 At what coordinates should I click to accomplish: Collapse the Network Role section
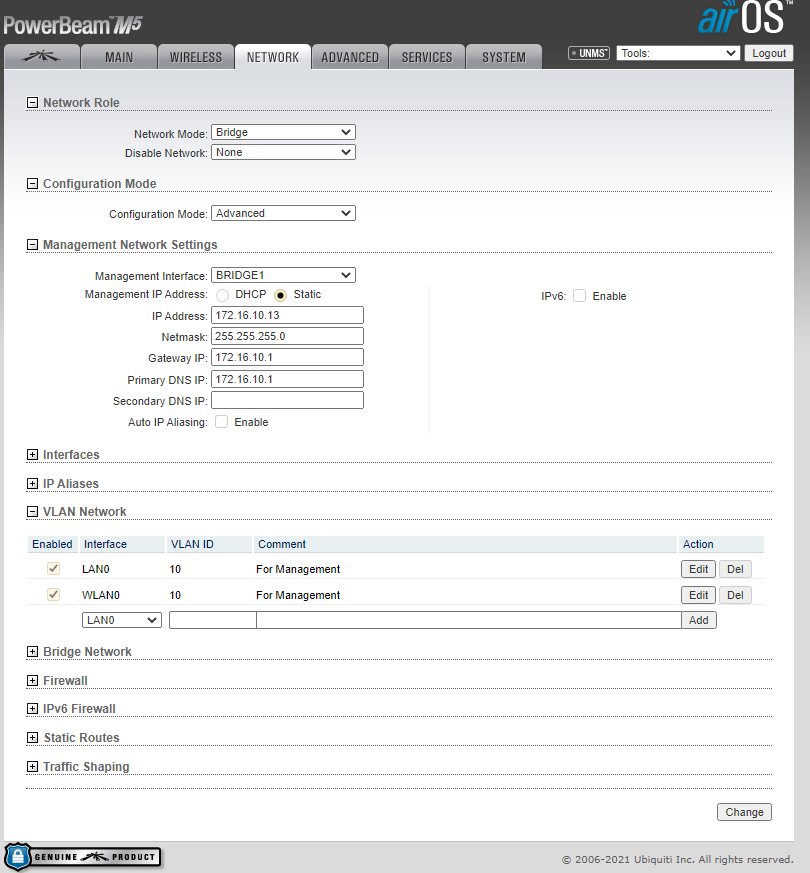click(32, 102)
